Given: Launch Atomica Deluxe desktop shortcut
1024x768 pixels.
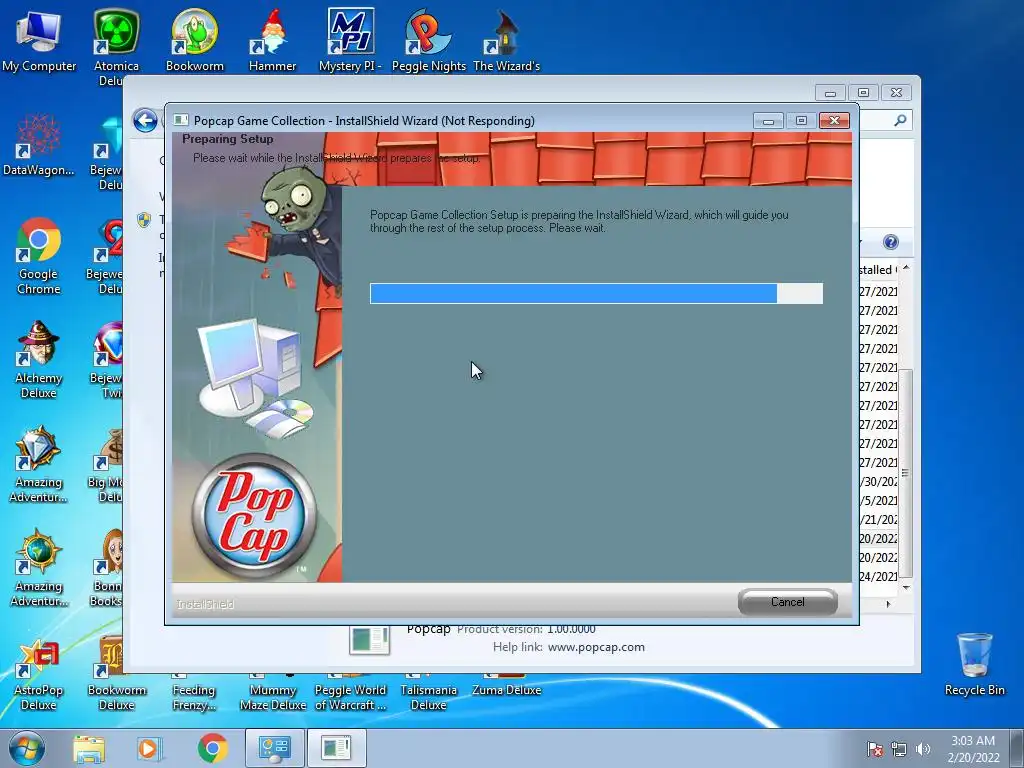Looking at the screenshot, I should coord(116,46).
